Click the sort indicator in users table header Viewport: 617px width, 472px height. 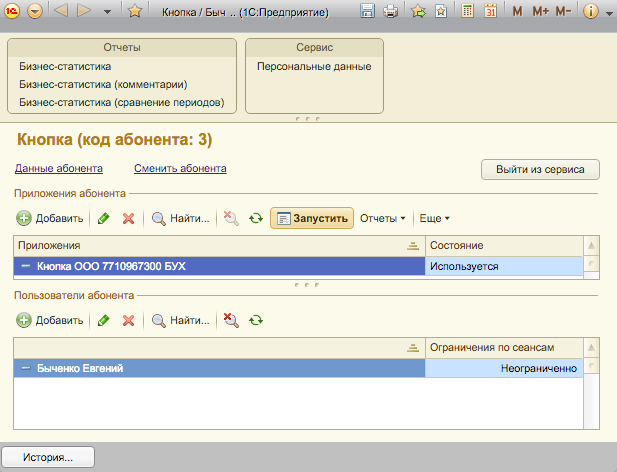pos(413,348)
